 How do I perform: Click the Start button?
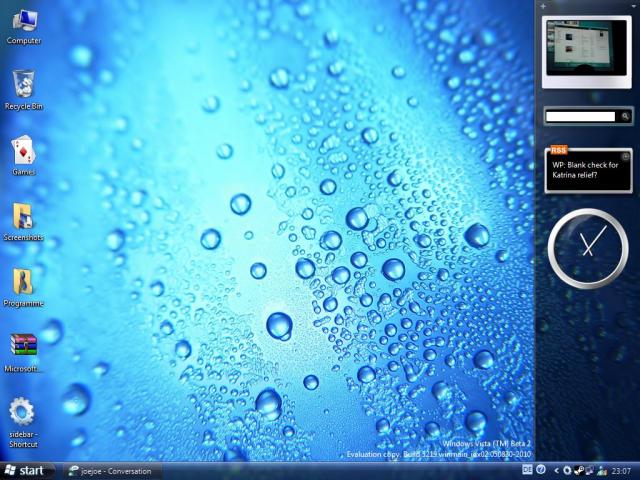click(x=27, y=471)
